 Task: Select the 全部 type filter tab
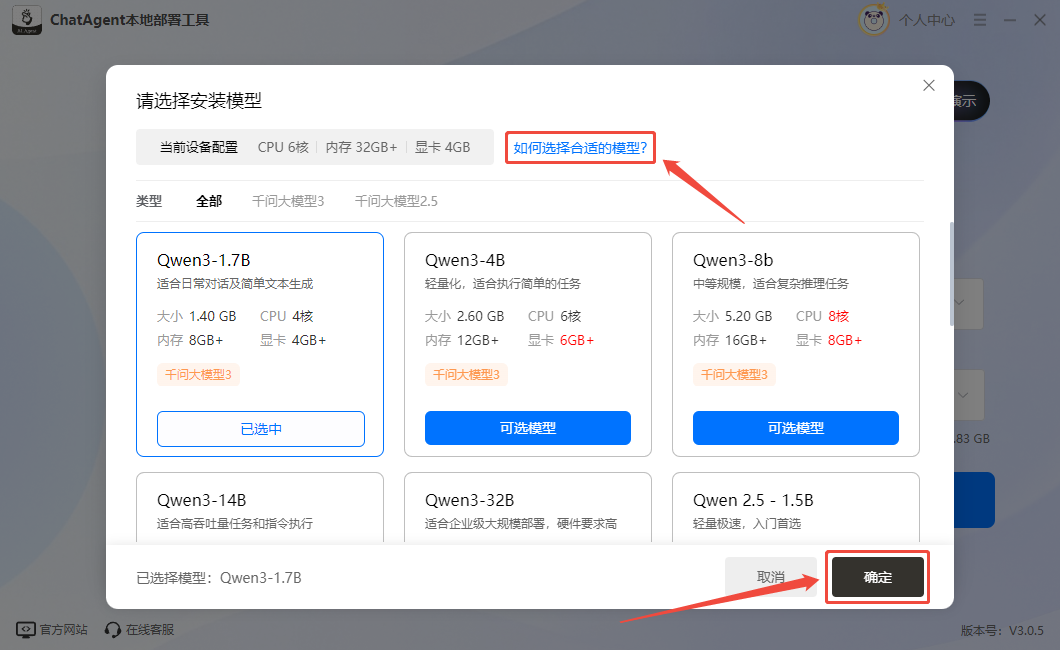click(x=209, y=201)
